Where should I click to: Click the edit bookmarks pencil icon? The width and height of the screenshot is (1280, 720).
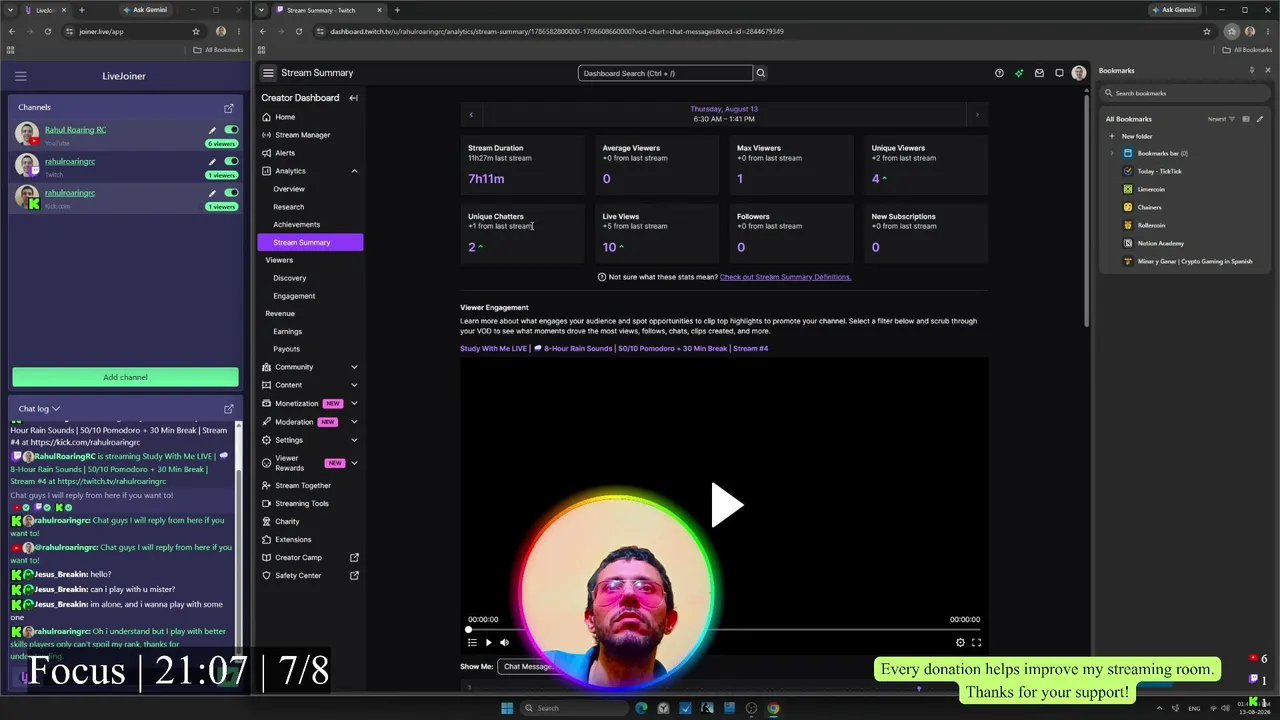coord(1260,119)
